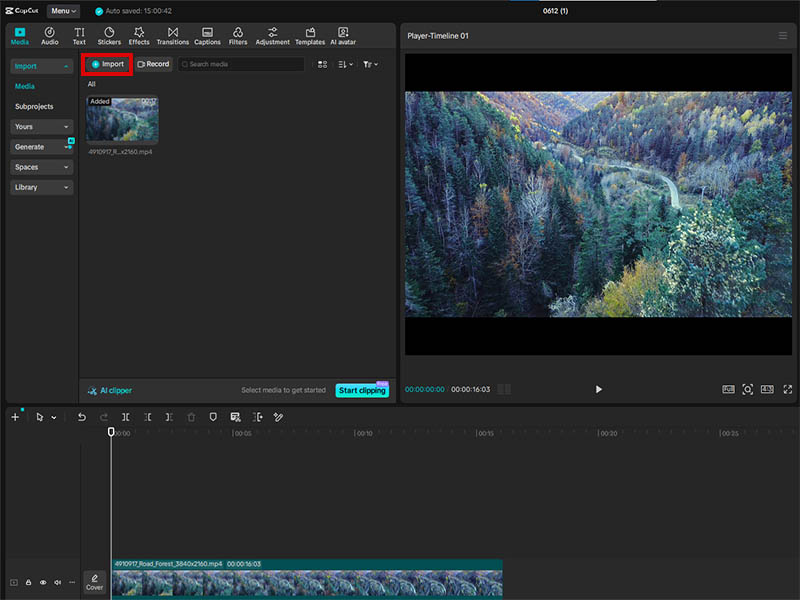
Task: Redo the last action
Action: (x=104, y=417)
